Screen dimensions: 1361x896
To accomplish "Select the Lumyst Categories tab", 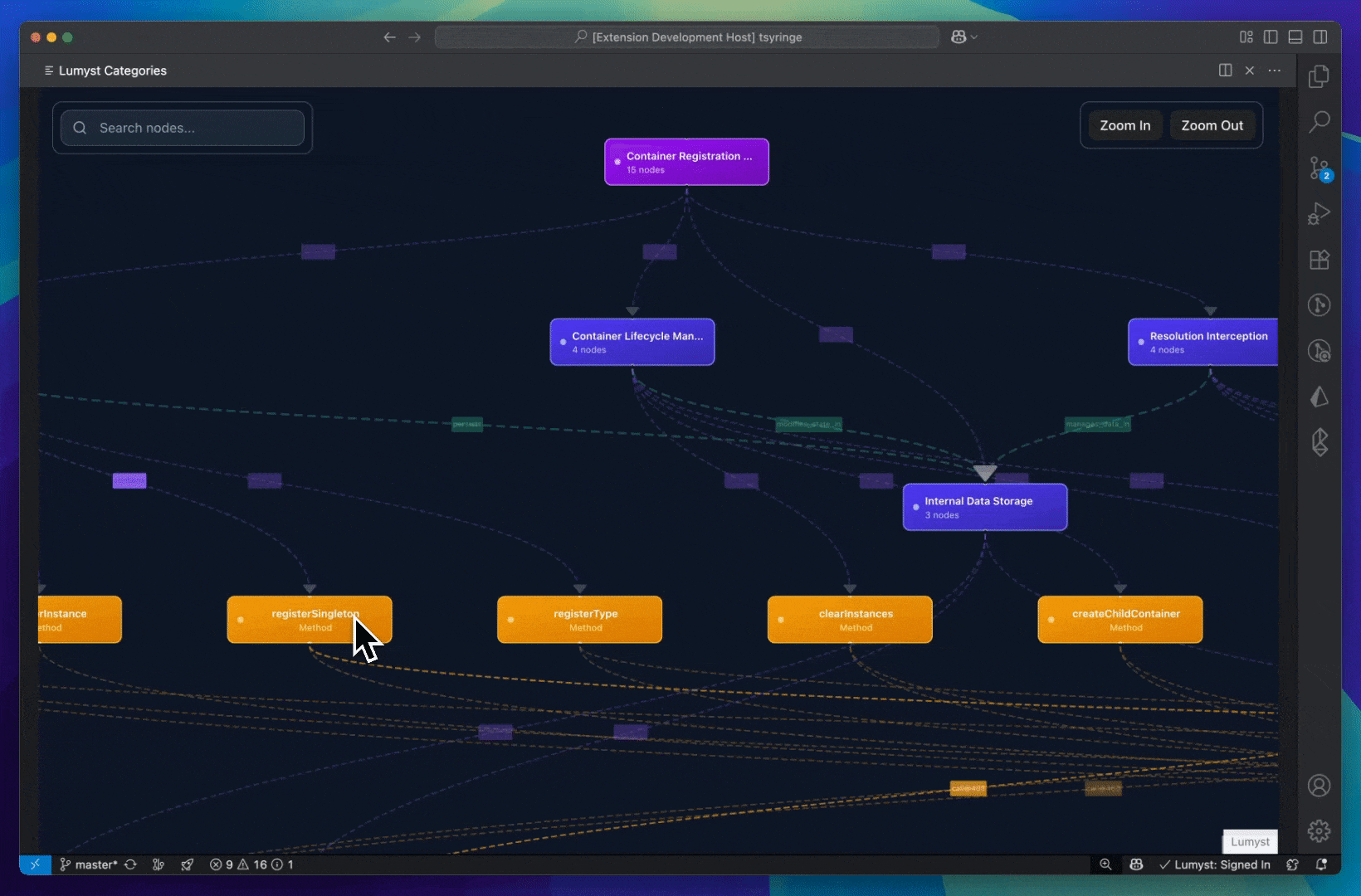I will (x=105, y=71).
